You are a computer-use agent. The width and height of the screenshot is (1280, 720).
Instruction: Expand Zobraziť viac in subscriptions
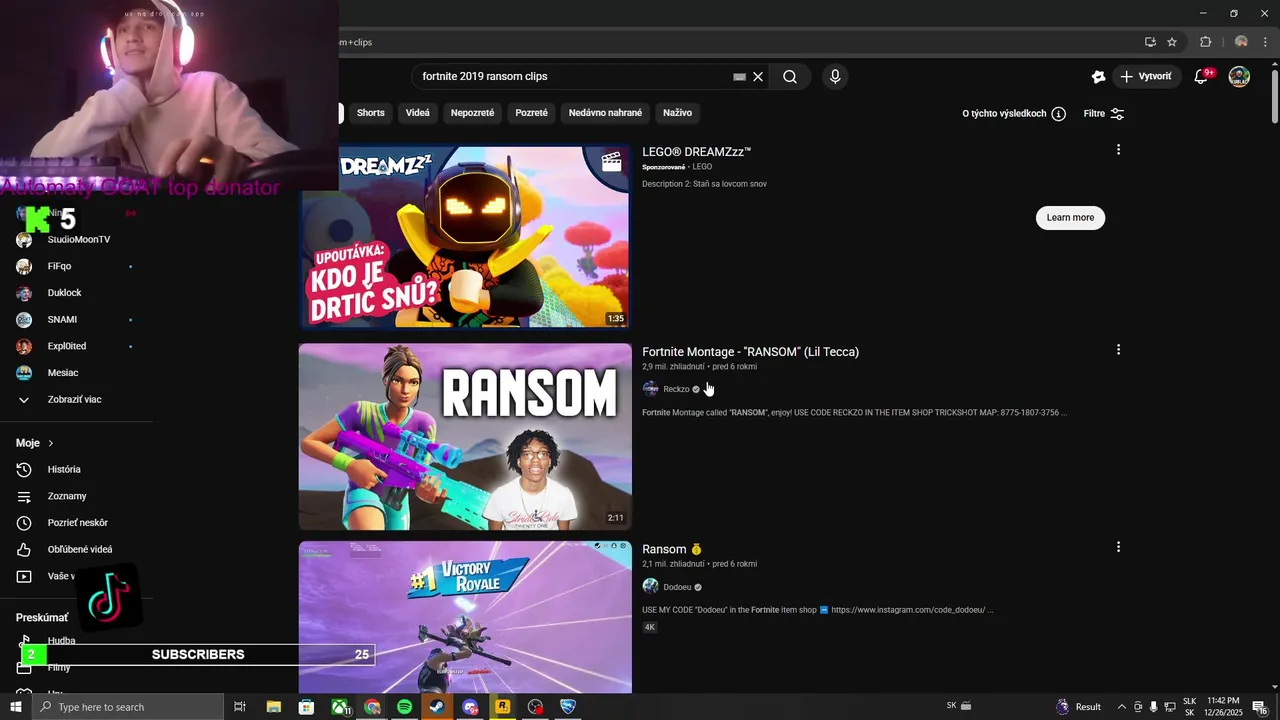point(76,400)
